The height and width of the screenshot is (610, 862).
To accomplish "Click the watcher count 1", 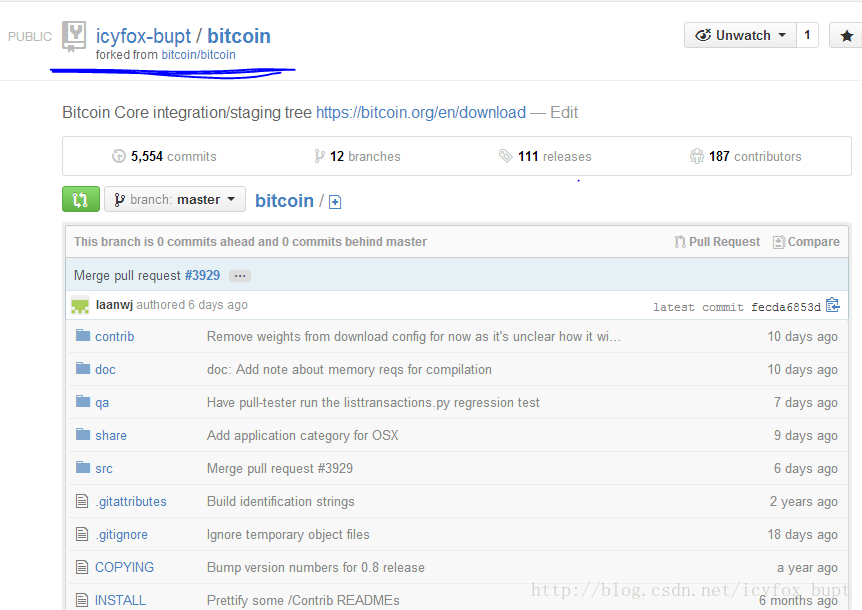I will (807, 35).
